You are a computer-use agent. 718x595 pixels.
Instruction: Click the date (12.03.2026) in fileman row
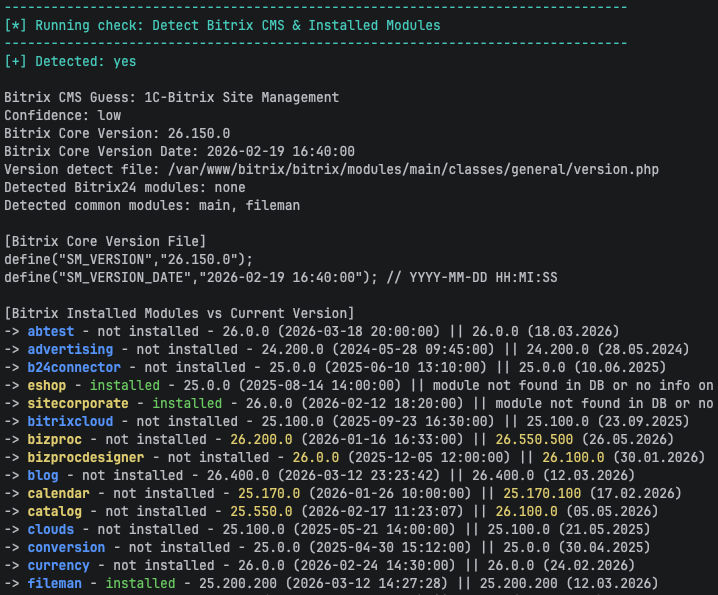click(612, 583)
